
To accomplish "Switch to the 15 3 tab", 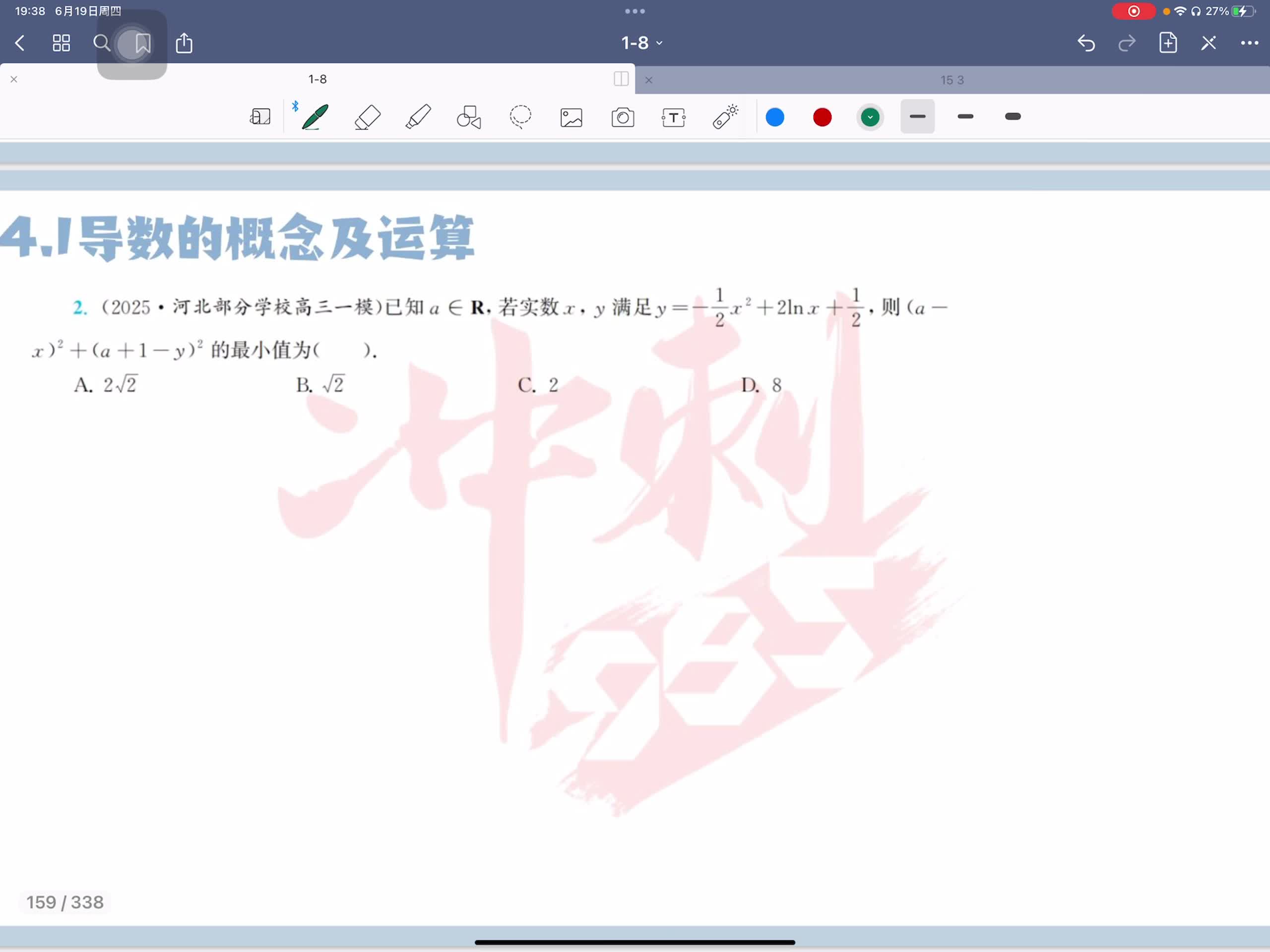I will 952,80.
